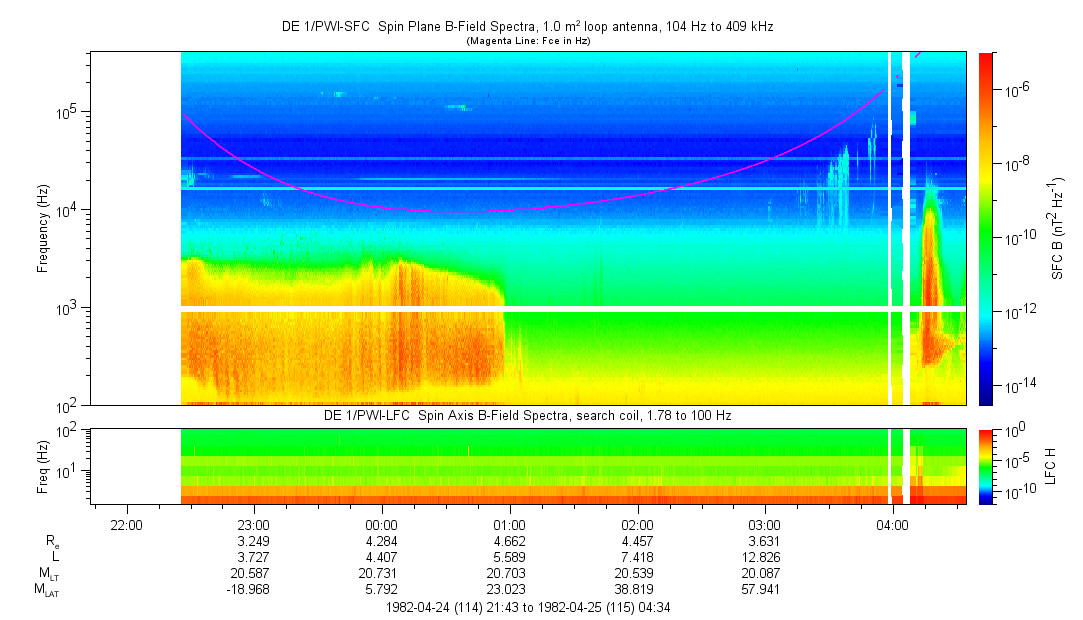Select the 23:00 time axis label

254,524
